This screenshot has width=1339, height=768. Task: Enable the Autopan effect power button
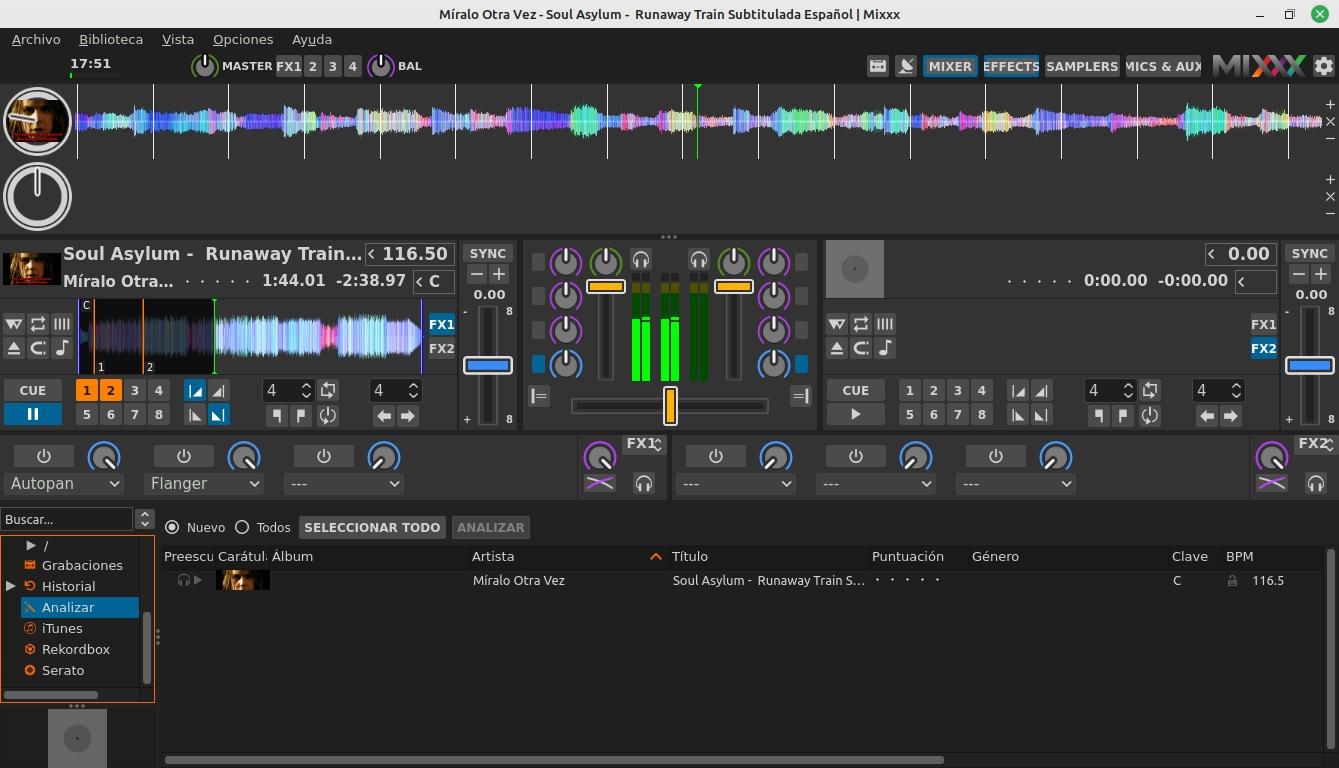click(x=43, y=456)
